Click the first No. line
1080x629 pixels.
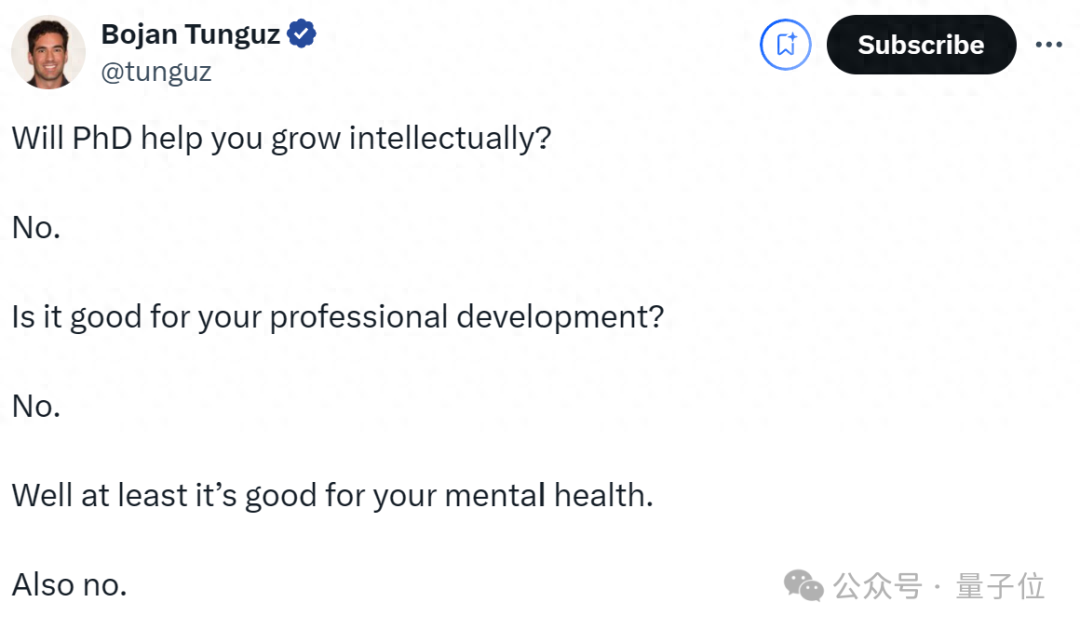pyautogui.click(x=35, y=227)
